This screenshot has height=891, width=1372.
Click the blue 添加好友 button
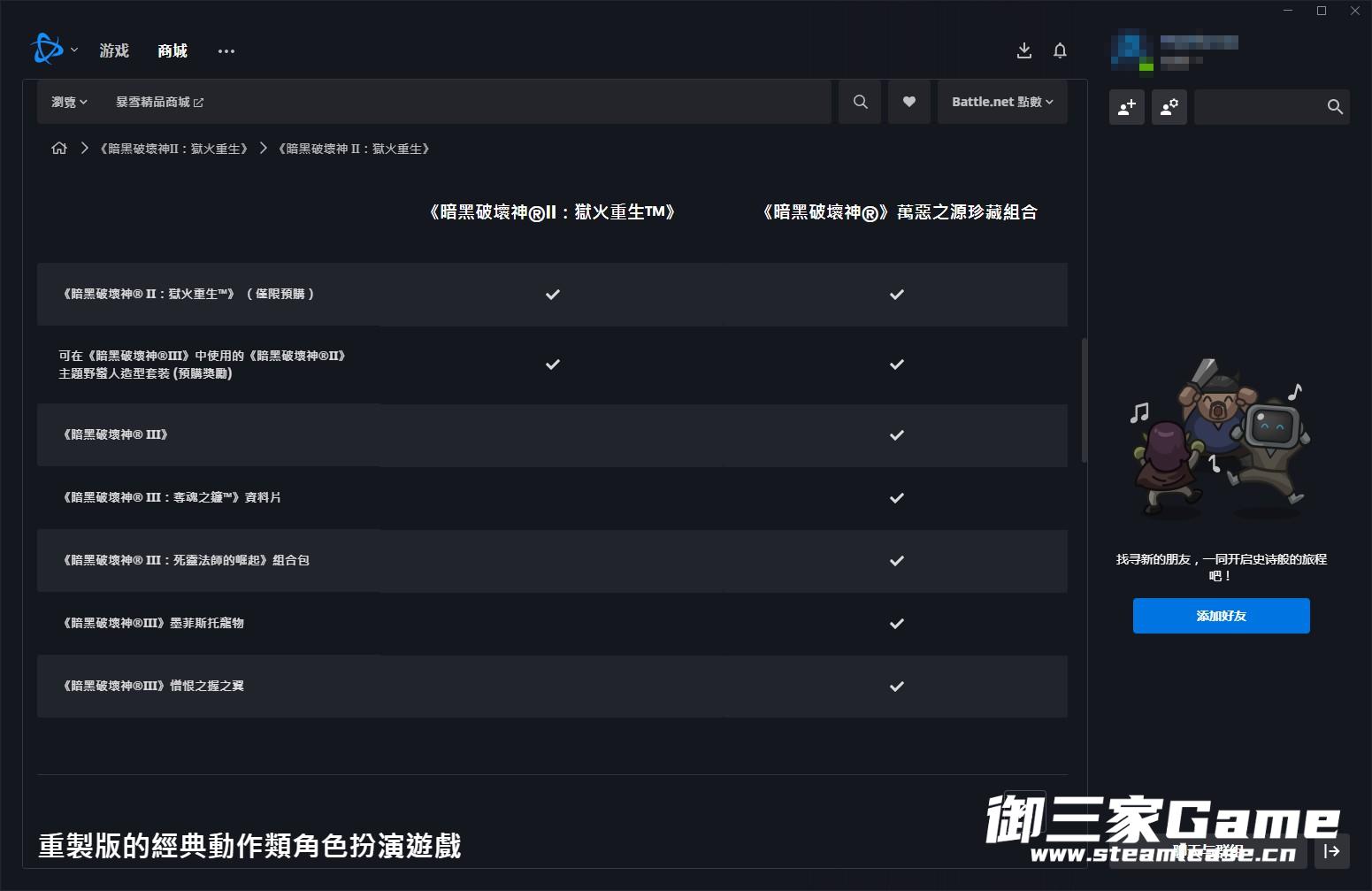pos(1221,616)
